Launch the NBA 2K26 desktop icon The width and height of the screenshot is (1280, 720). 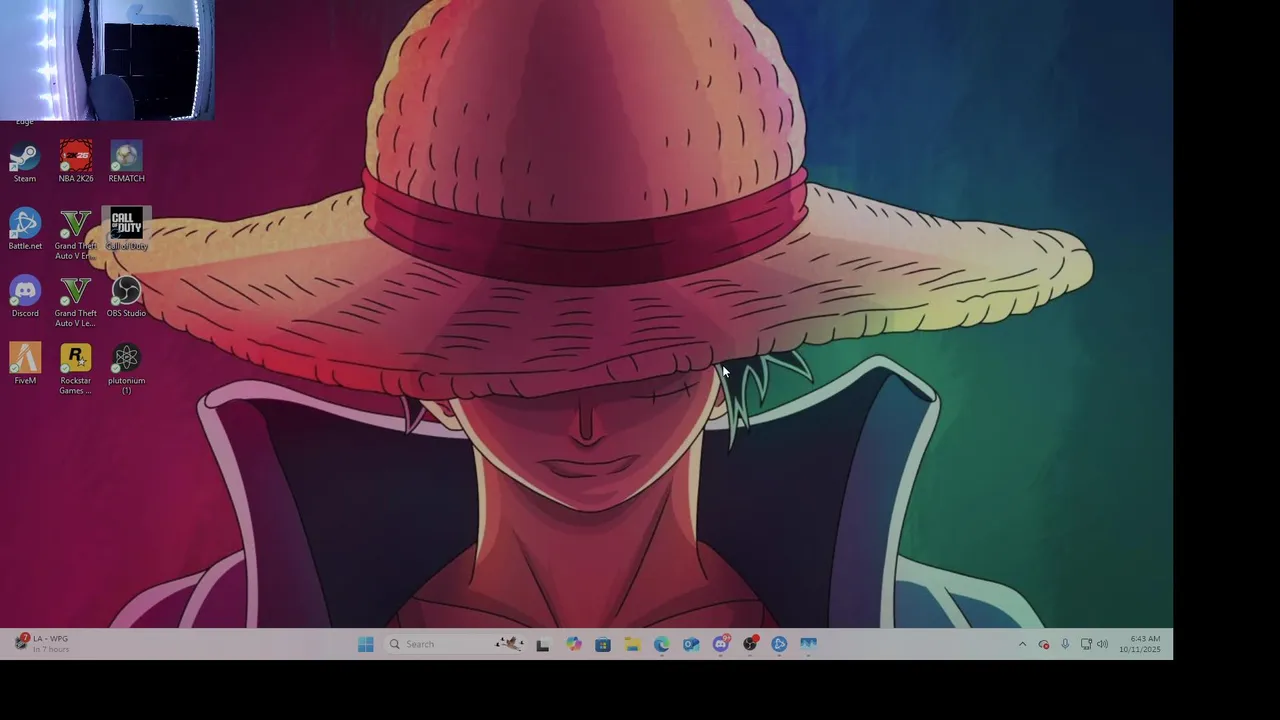pos(76,163)
